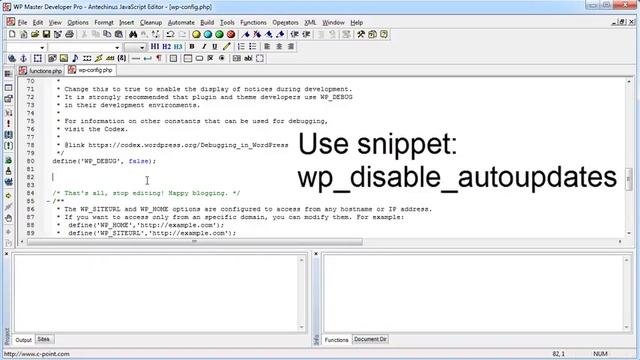Insert a paragraph mark (pilcrow) tag
Viewport: 640px width, 360px height.
coord(159,58)
